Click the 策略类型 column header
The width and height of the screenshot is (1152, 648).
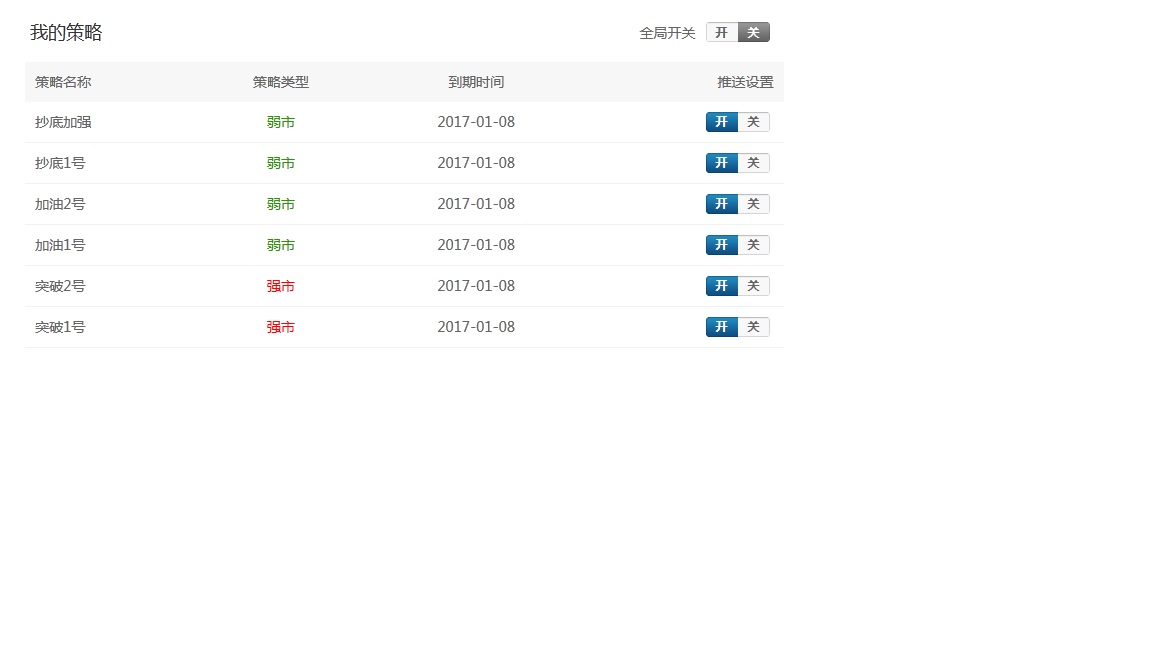pyautogui.click(x=281, y=82)
